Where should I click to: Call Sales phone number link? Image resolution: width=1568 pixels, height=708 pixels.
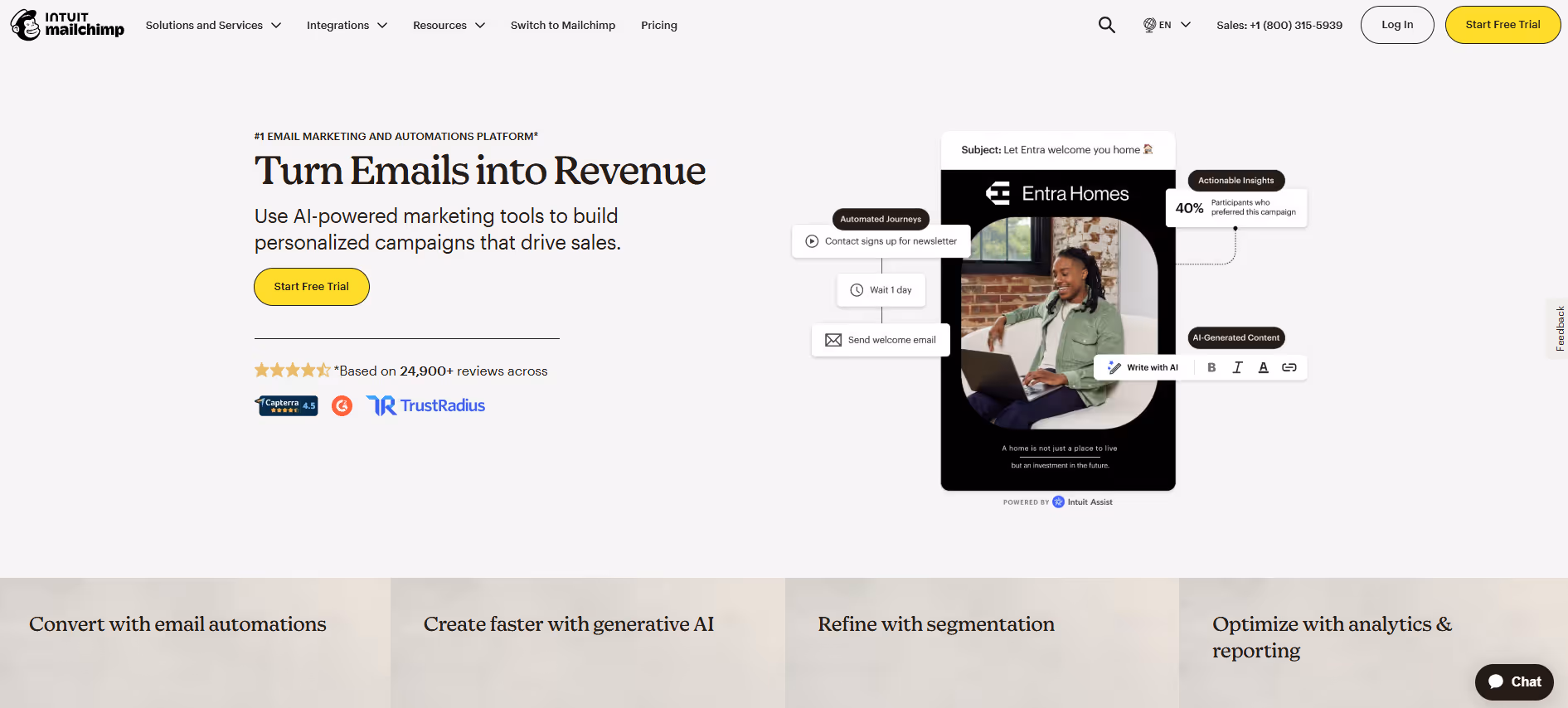coord(1279,25)
